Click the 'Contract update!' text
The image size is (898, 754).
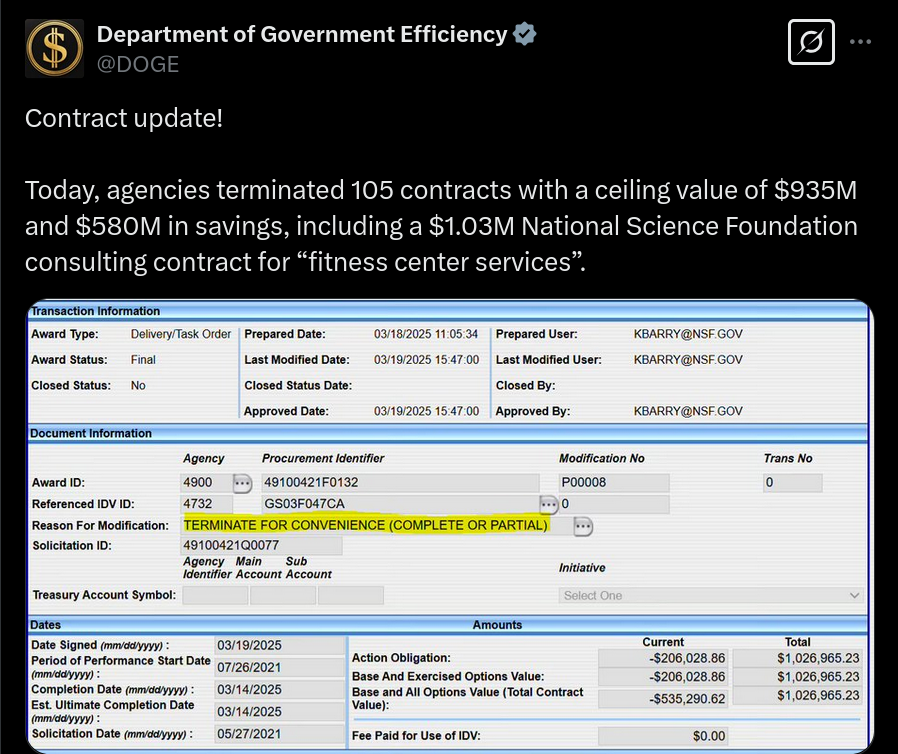coord(124,119)
